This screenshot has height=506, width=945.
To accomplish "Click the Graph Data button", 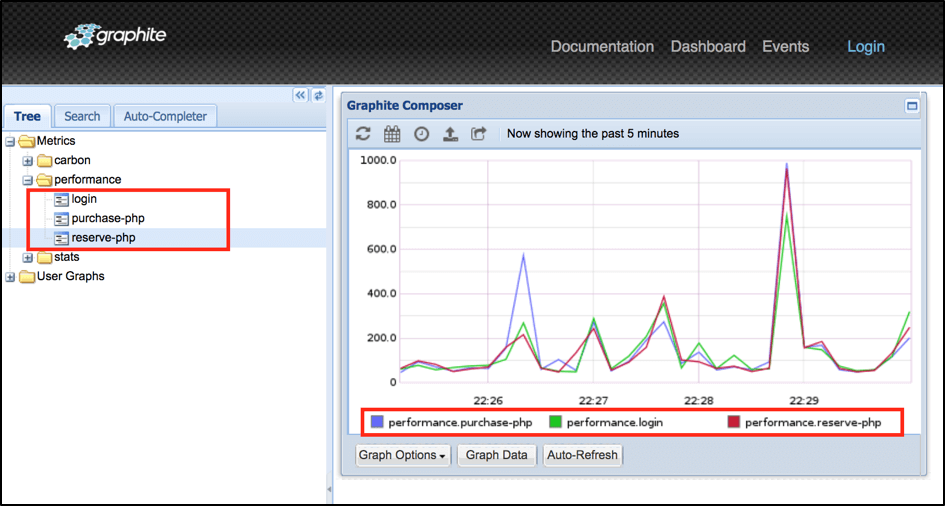I will point(497,455).
